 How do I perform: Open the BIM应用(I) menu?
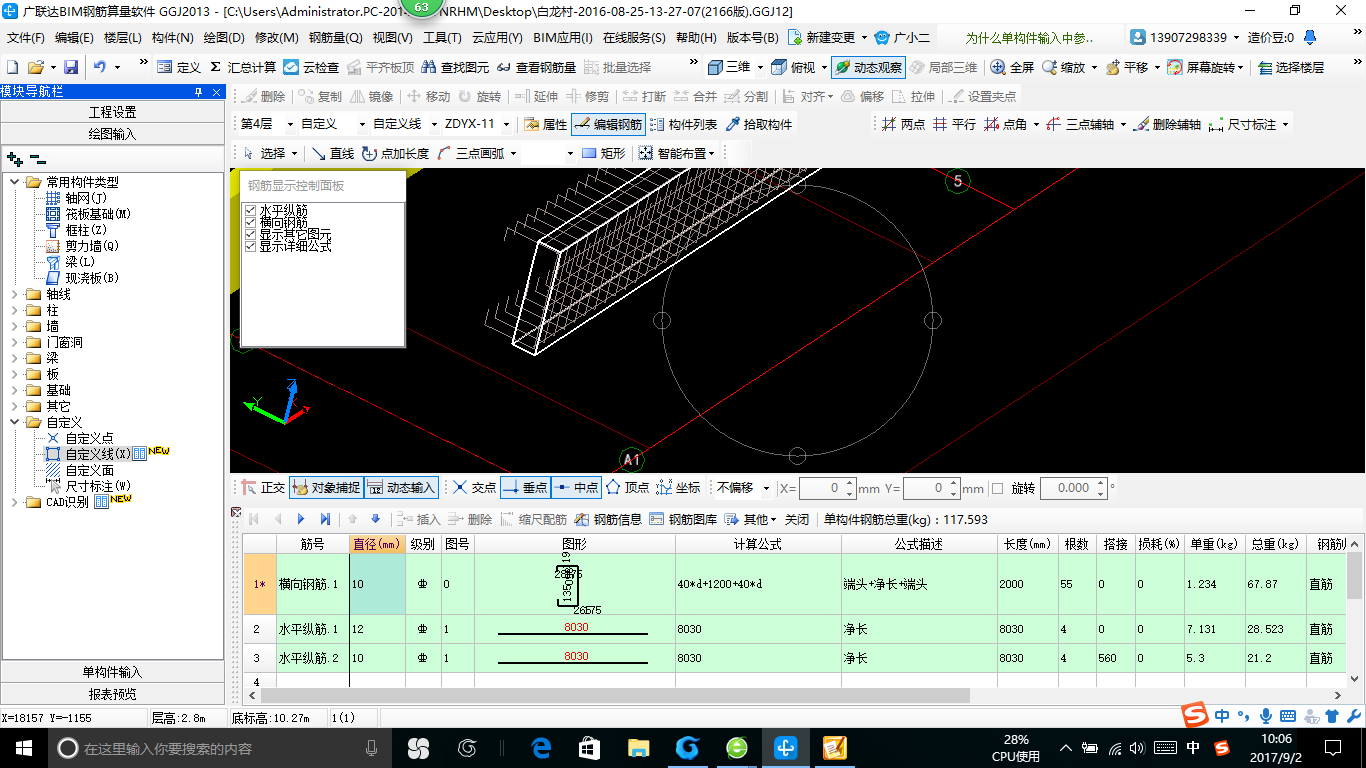[x=563, y=38]
